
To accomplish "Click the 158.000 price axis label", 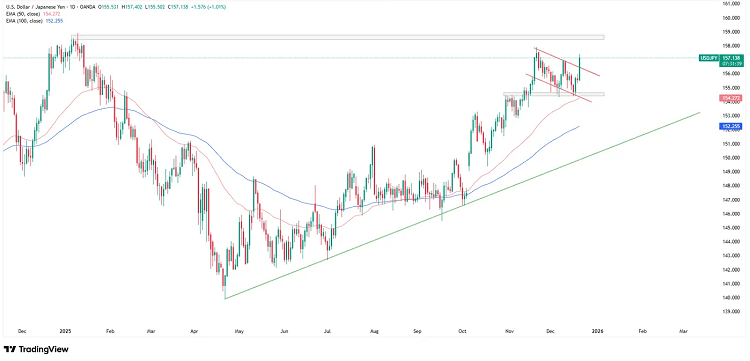I will 731,46.
